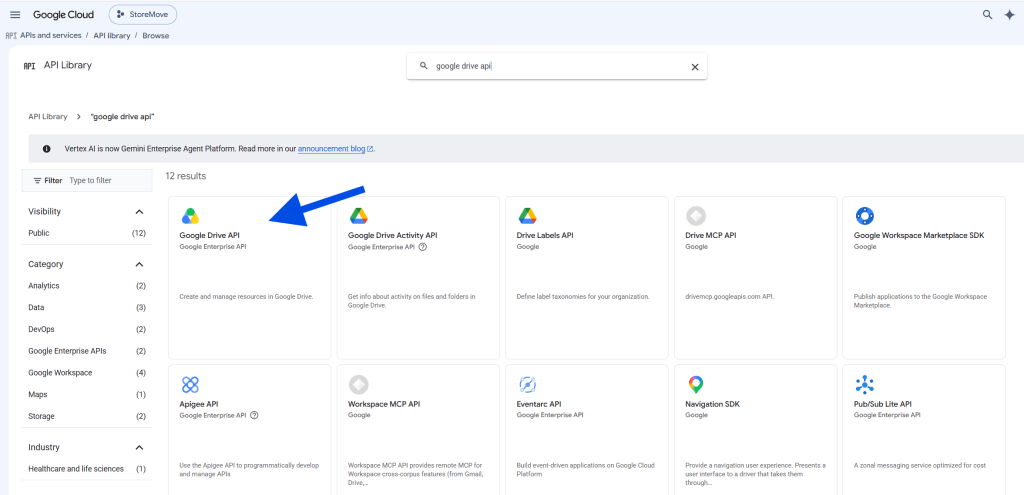This screenshot has width=1024, height=495.
Task: Open Workspace MCP API title
Action: point(384,404)
